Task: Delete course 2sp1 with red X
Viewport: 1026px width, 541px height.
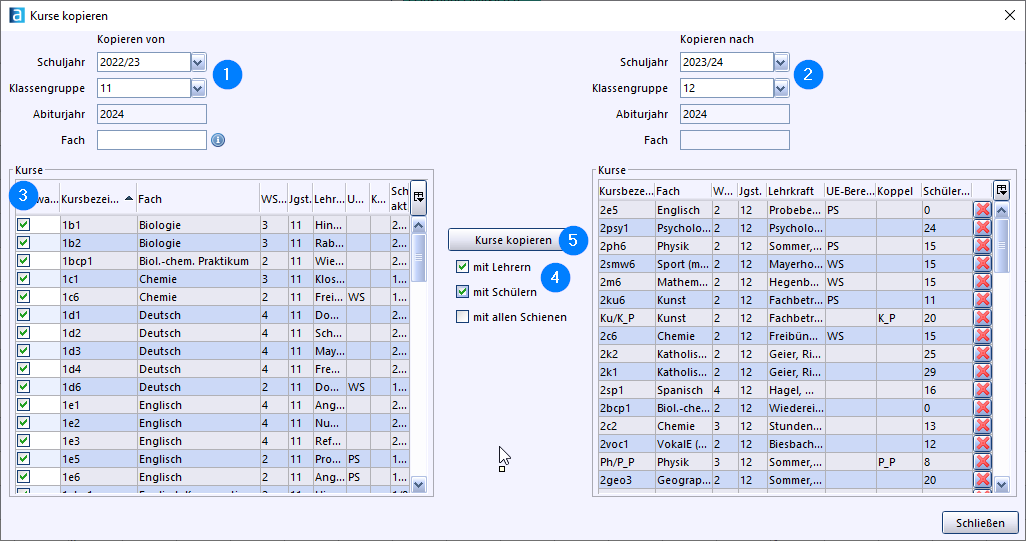Action: click(x=982, y=389)
